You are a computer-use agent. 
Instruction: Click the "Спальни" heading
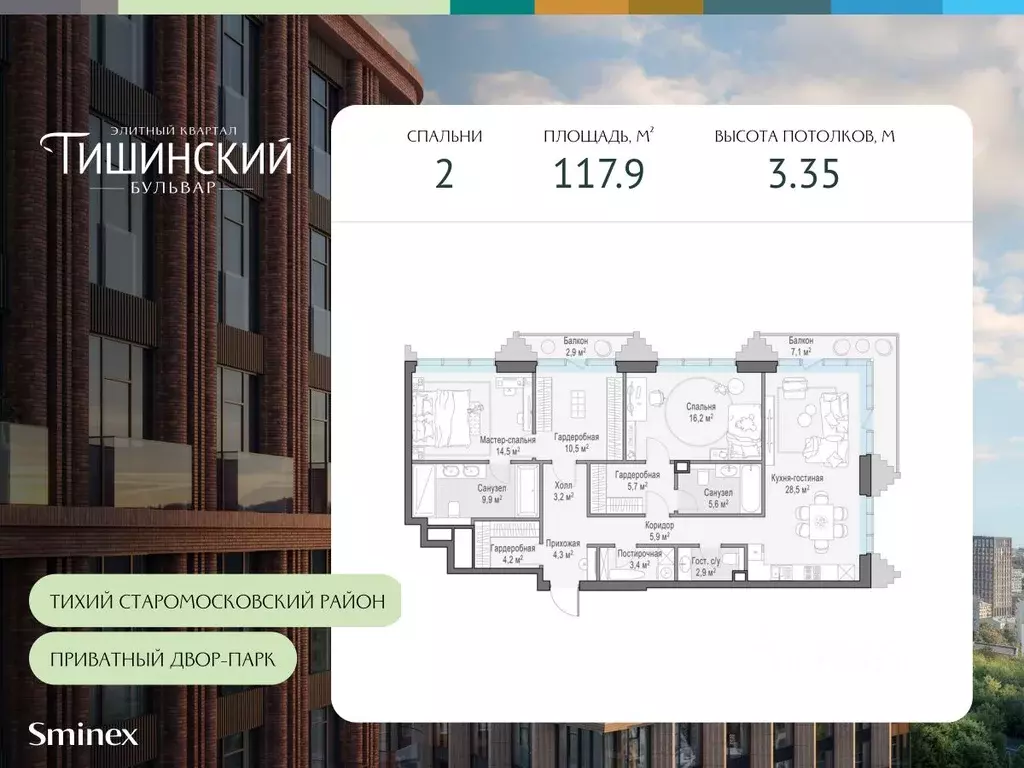coord(445,136)
